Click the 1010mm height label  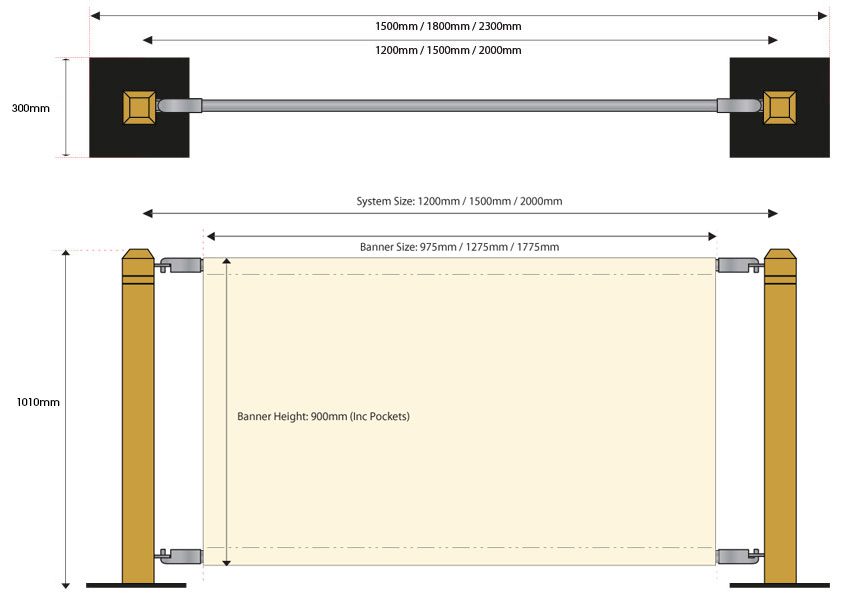[x=38, y=402]
